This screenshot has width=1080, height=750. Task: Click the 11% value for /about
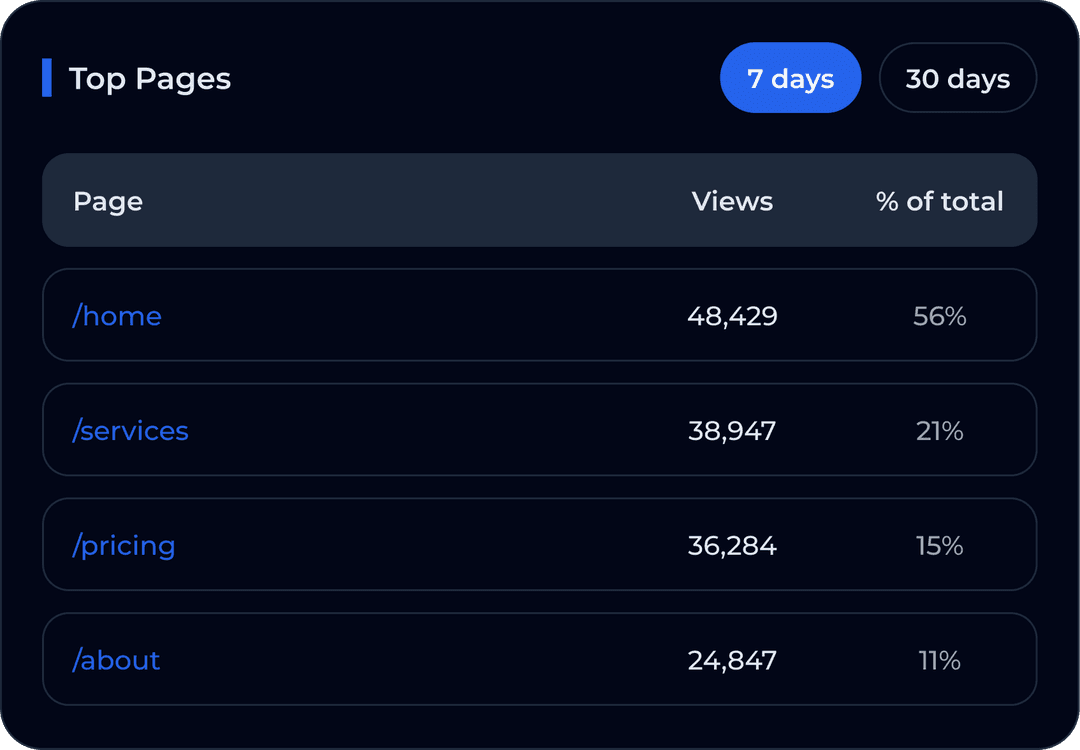coord(940,660)
